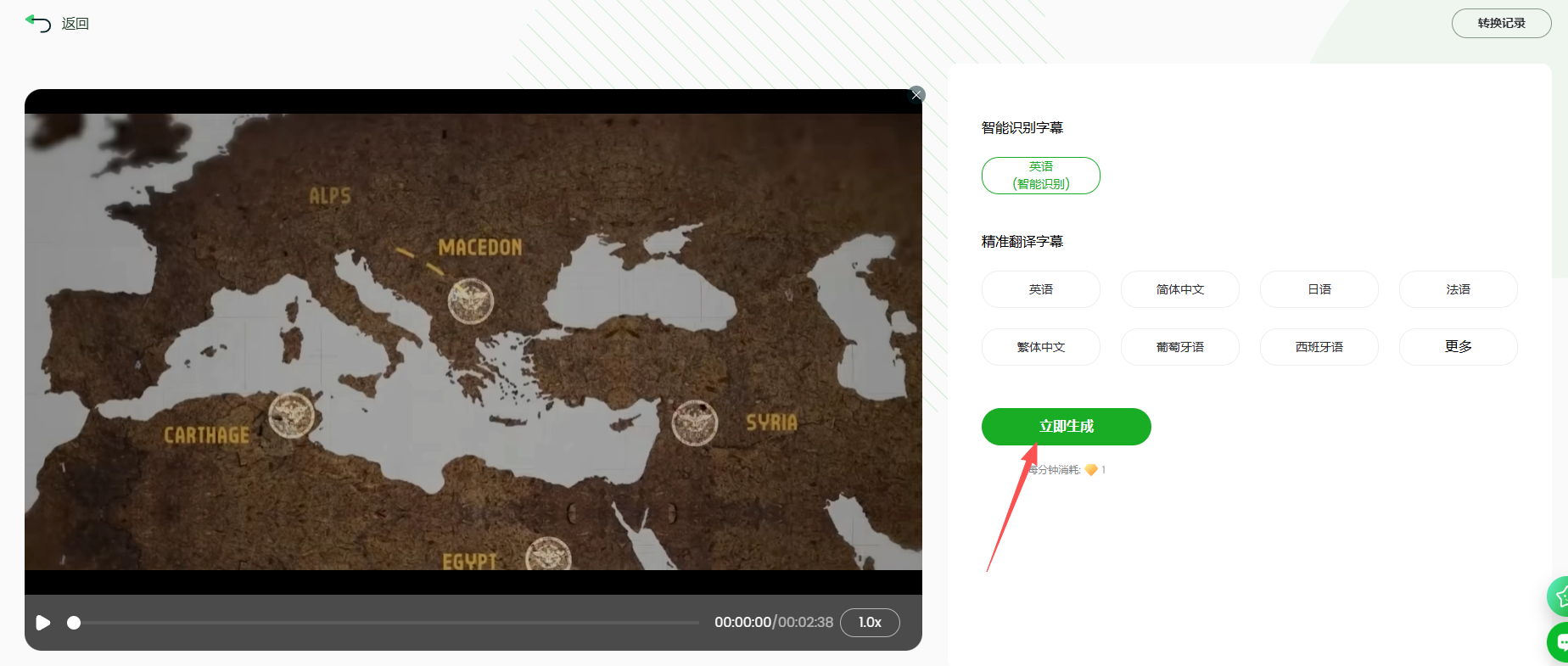The height and width of the screenshot is (666, 1568).
Task: Click the 智能识别字幕 heading
Action: click(1022, 128)
